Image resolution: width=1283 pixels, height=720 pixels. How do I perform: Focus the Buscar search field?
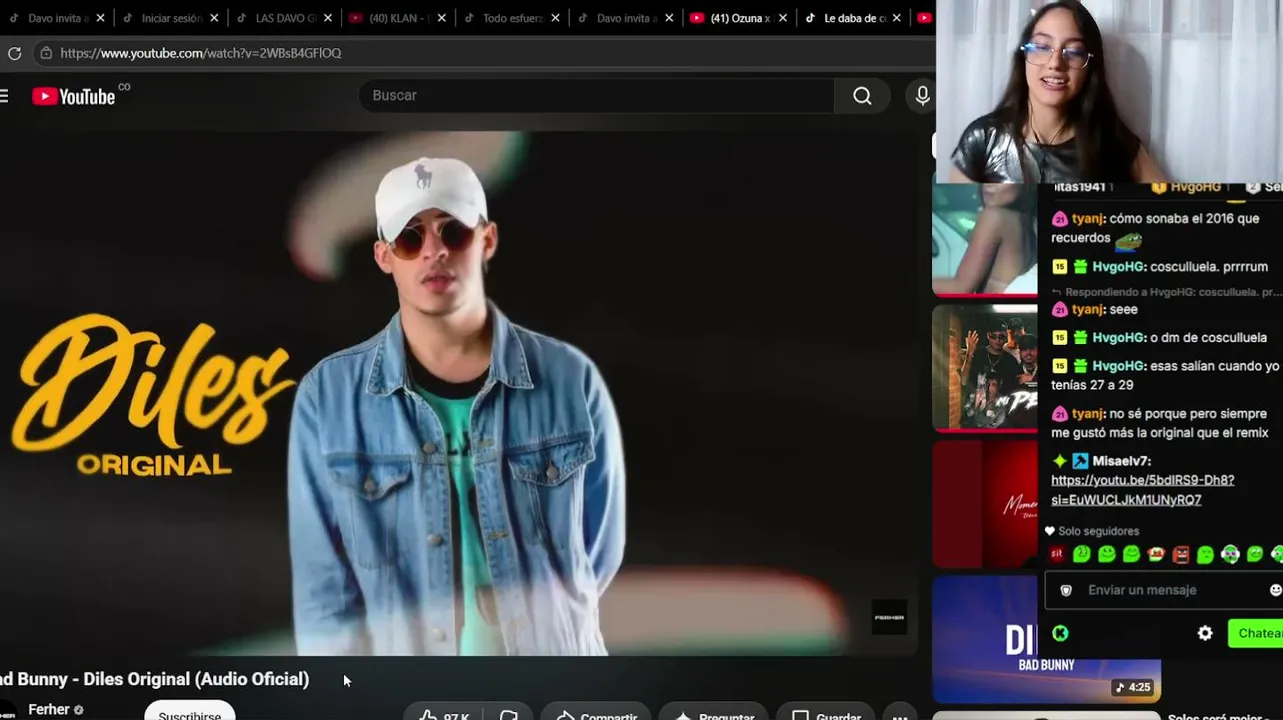coord(596,96)
